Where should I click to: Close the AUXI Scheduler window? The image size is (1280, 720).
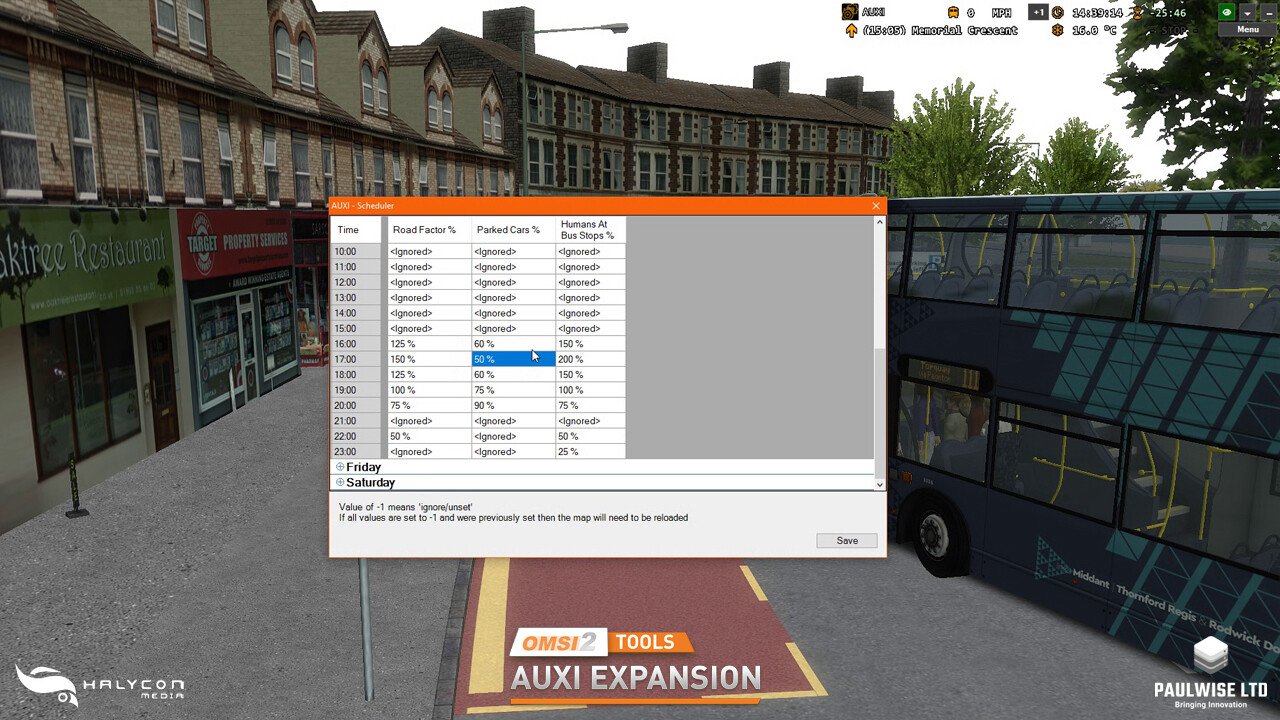coord(876,206)
